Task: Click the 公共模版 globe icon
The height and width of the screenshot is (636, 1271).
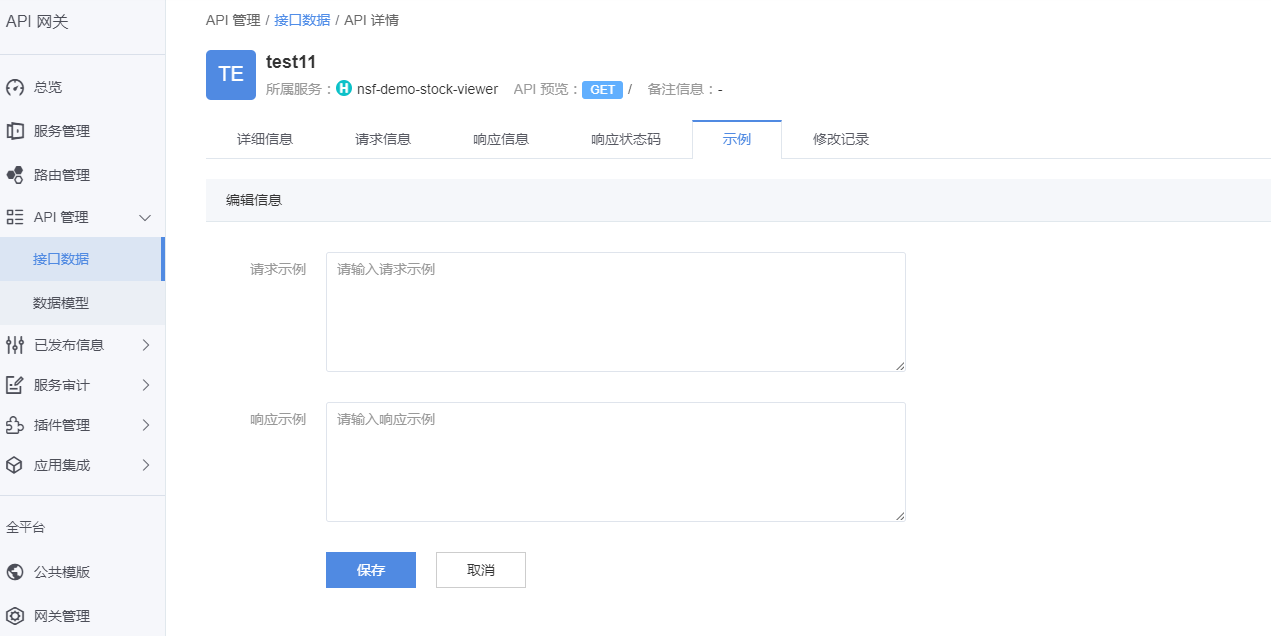Action: pyautogui.click(x=15, y=572)
